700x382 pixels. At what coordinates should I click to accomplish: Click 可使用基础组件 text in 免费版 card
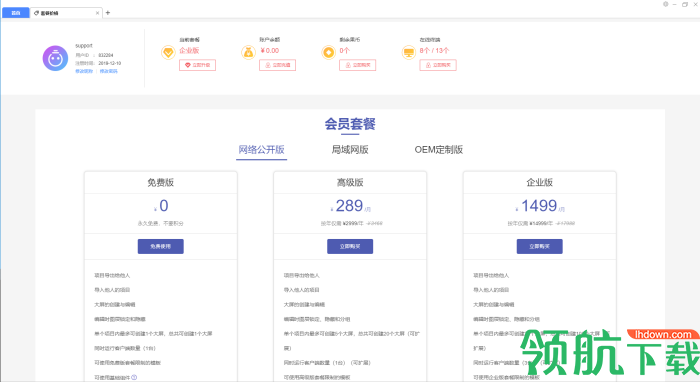[112, 378]
